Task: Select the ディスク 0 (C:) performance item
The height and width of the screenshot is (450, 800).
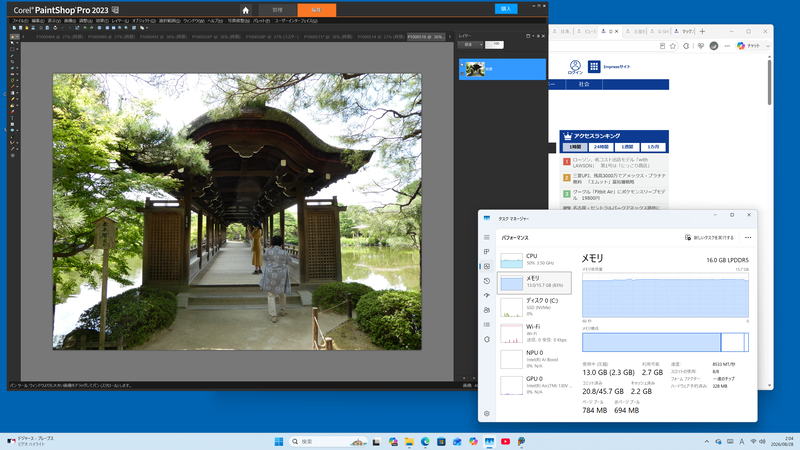Action: tap(535, 307)
